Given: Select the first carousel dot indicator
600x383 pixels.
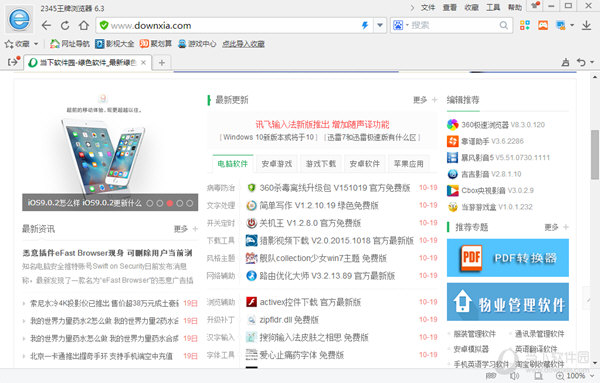Looking at the screenshot, I should pos(150,203).
